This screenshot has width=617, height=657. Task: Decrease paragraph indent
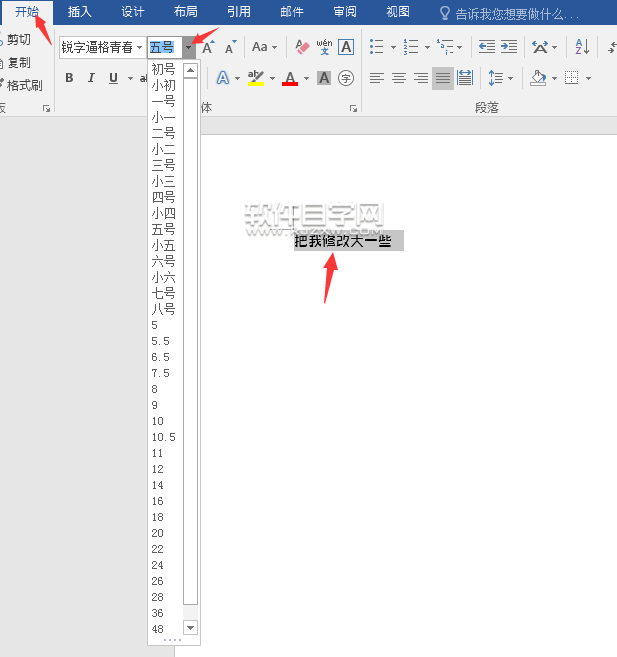pyautogui.click(x=487, y=47)
